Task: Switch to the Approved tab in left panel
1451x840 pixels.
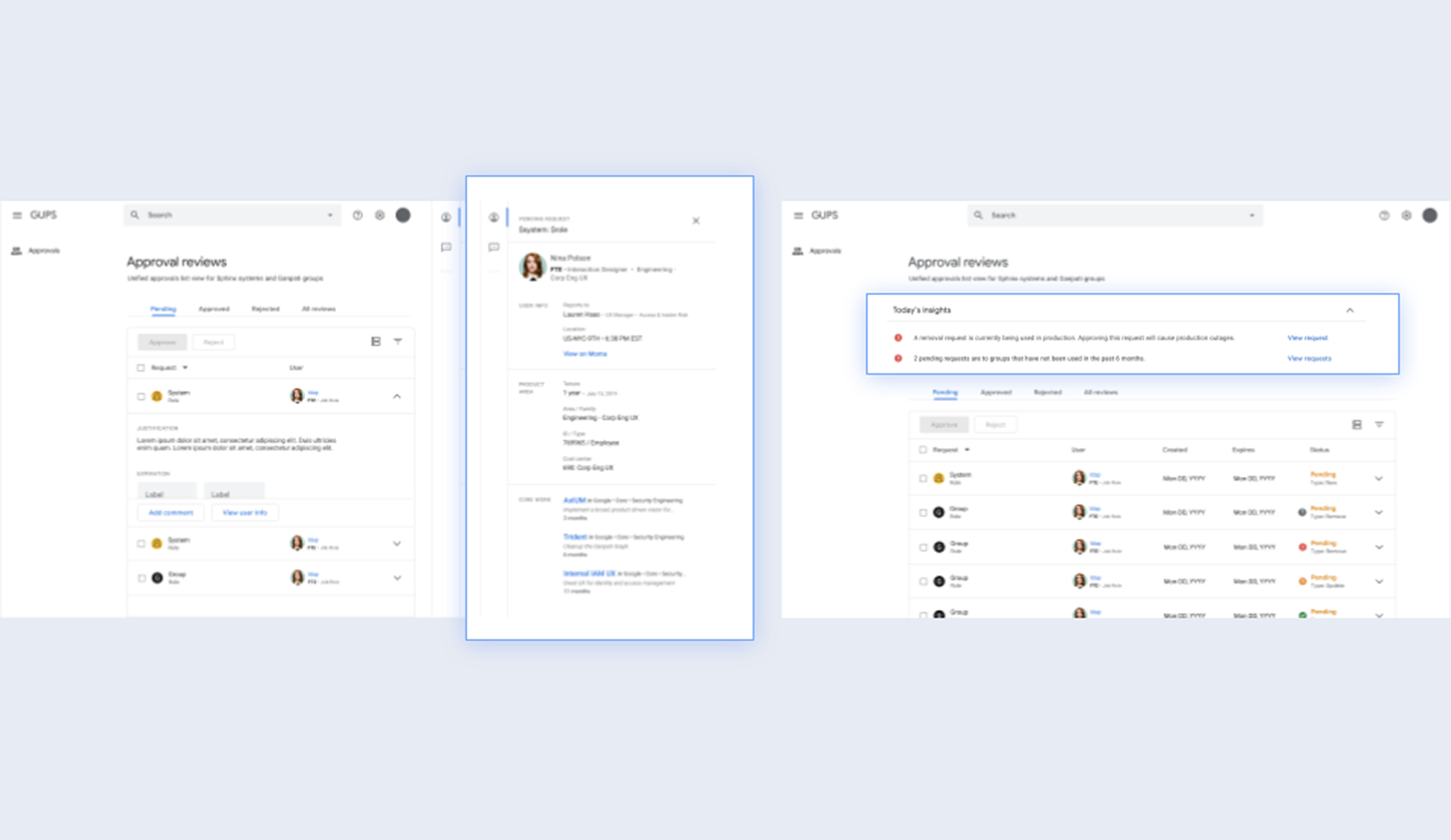Action: click(x=214, y=309)
